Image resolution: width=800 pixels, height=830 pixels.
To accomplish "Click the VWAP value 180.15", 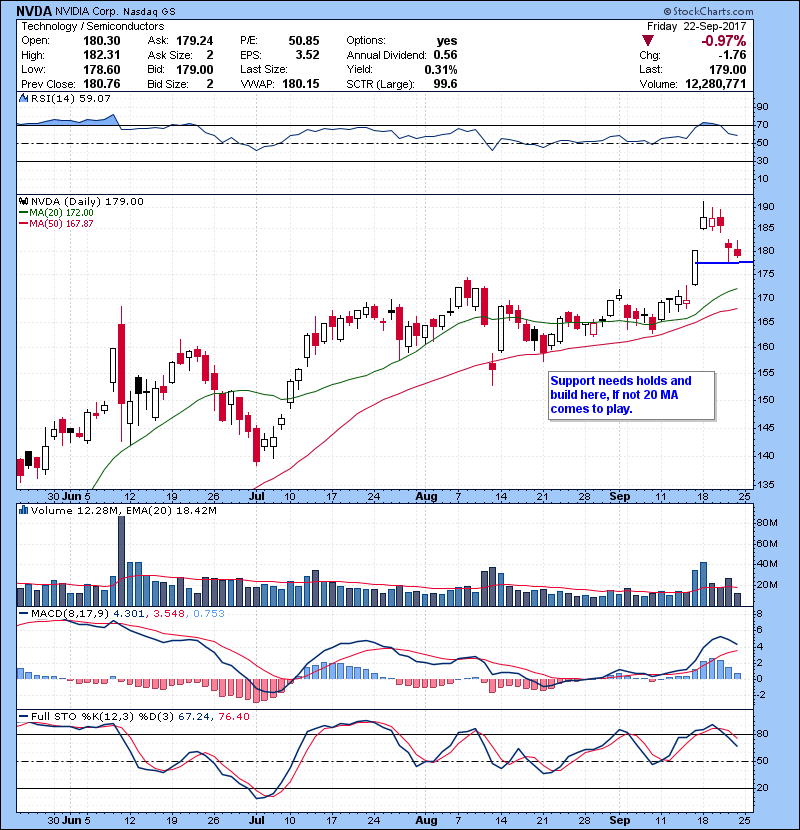I will coord(301,84).
